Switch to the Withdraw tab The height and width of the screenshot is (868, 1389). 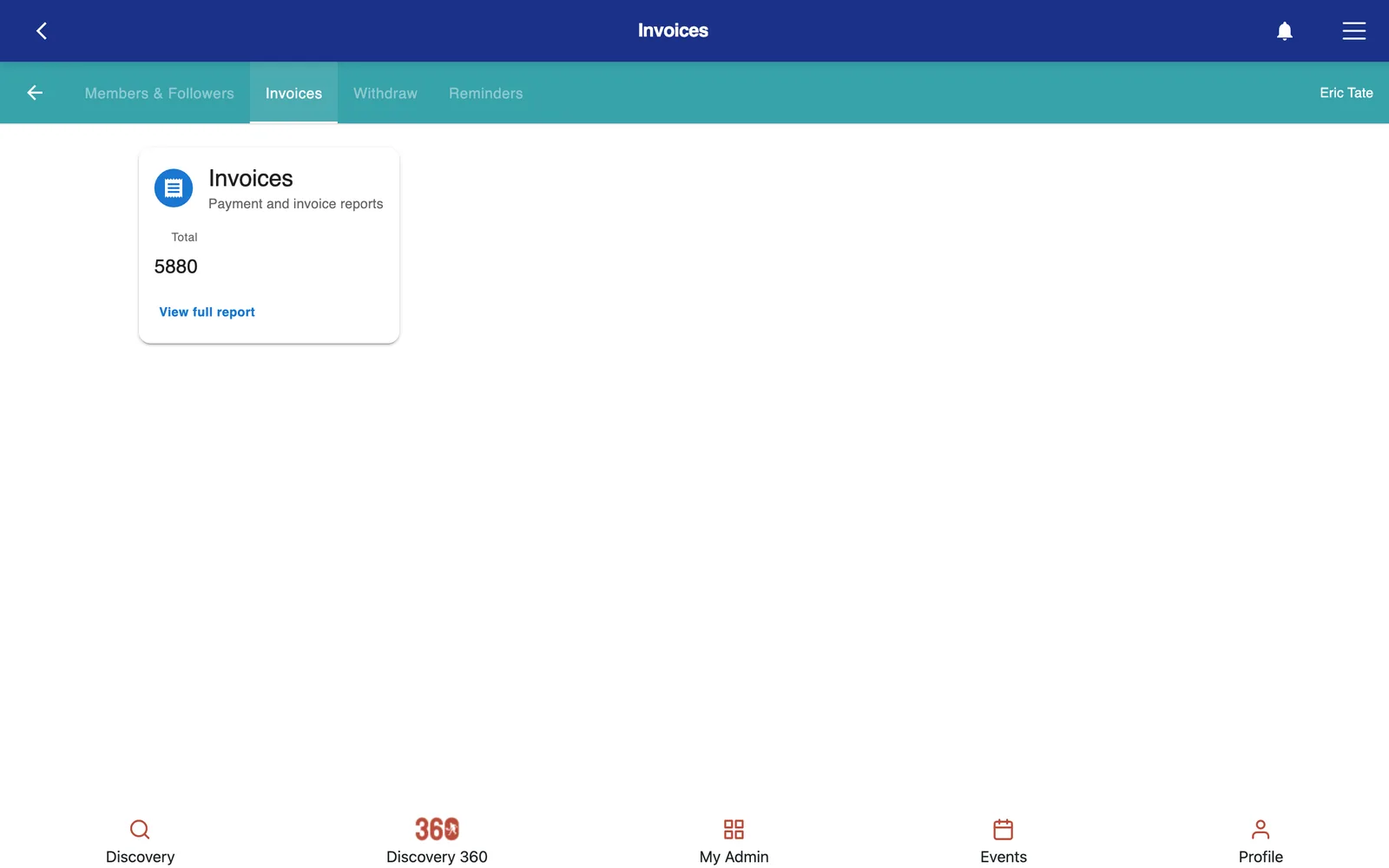click(385, 93)
